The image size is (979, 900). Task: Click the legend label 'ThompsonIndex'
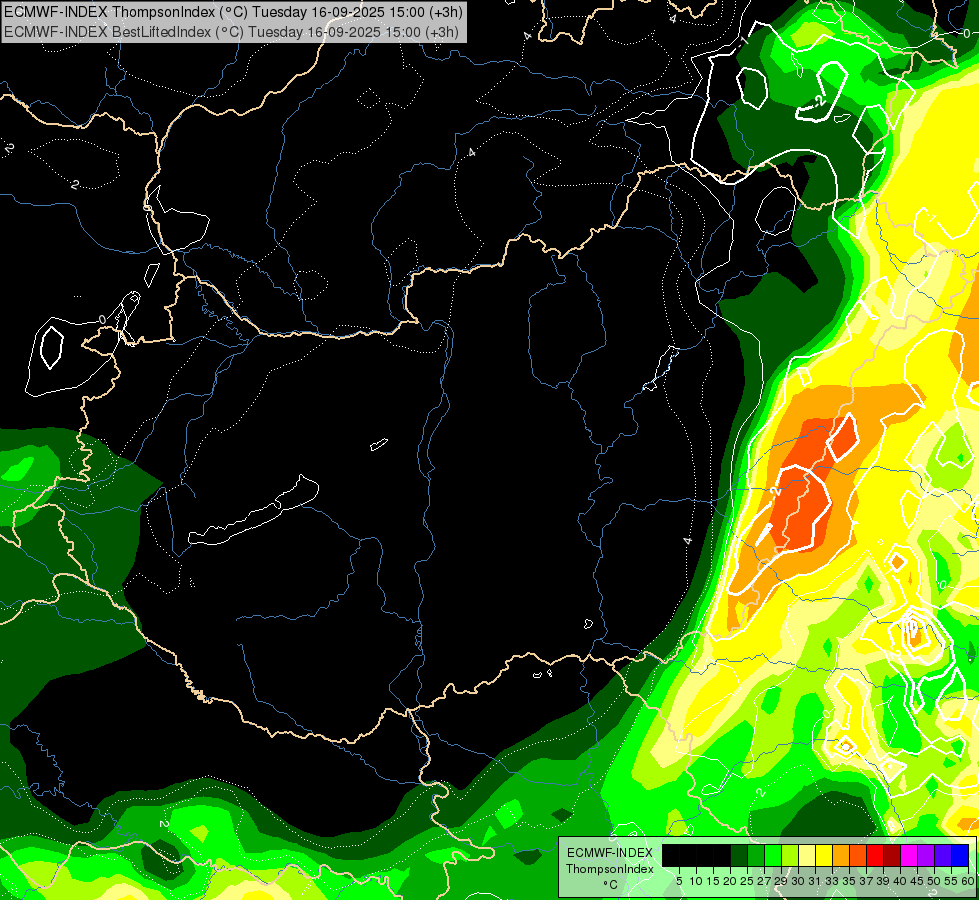pos(609,869)
